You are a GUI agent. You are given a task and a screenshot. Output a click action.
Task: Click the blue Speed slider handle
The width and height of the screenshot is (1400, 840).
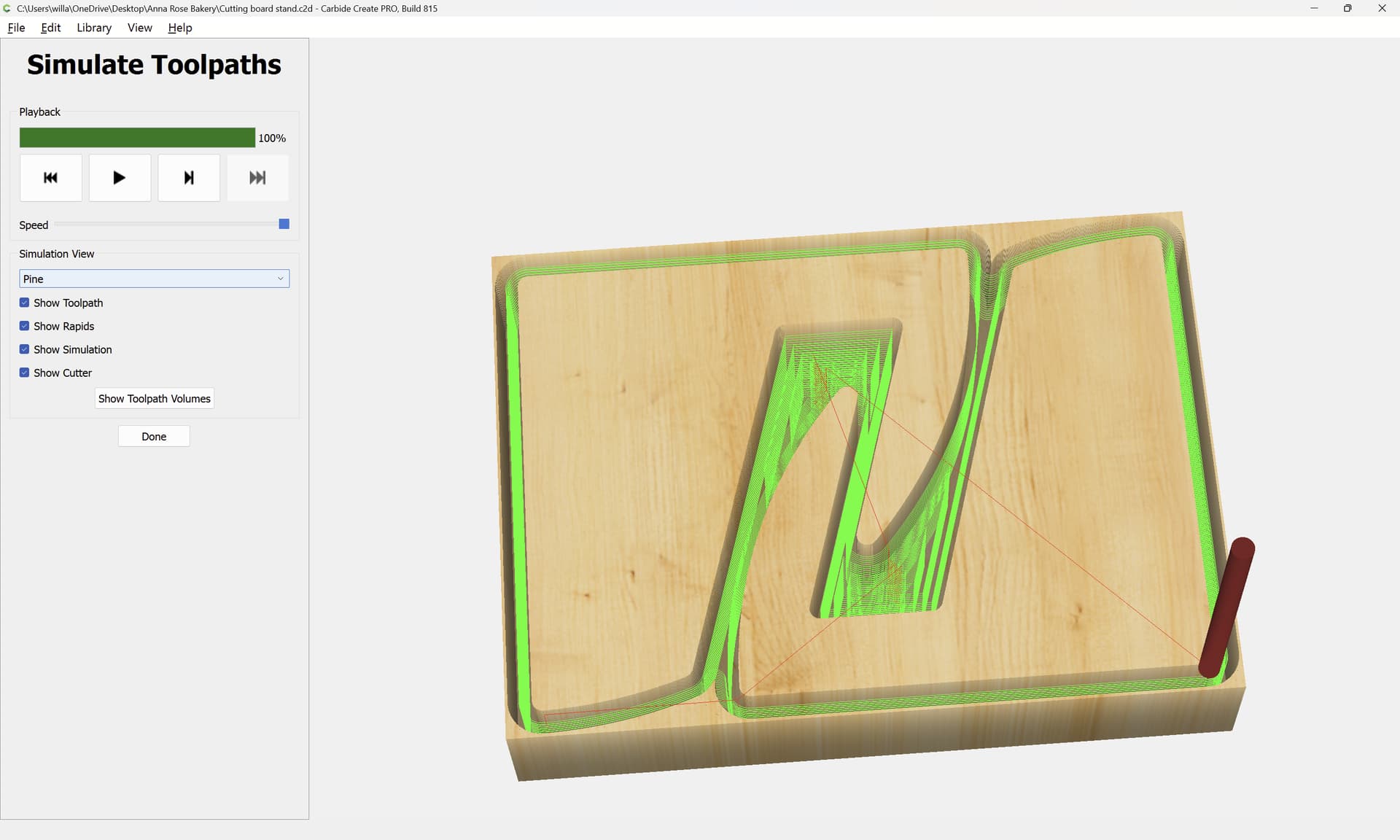click(284, 224)
